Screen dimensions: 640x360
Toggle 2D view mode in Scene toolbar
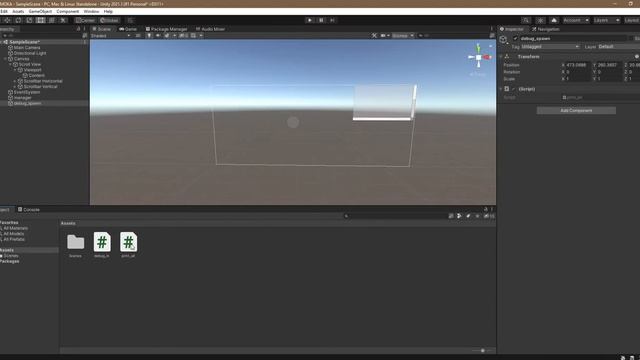click(x=138, y=36)
